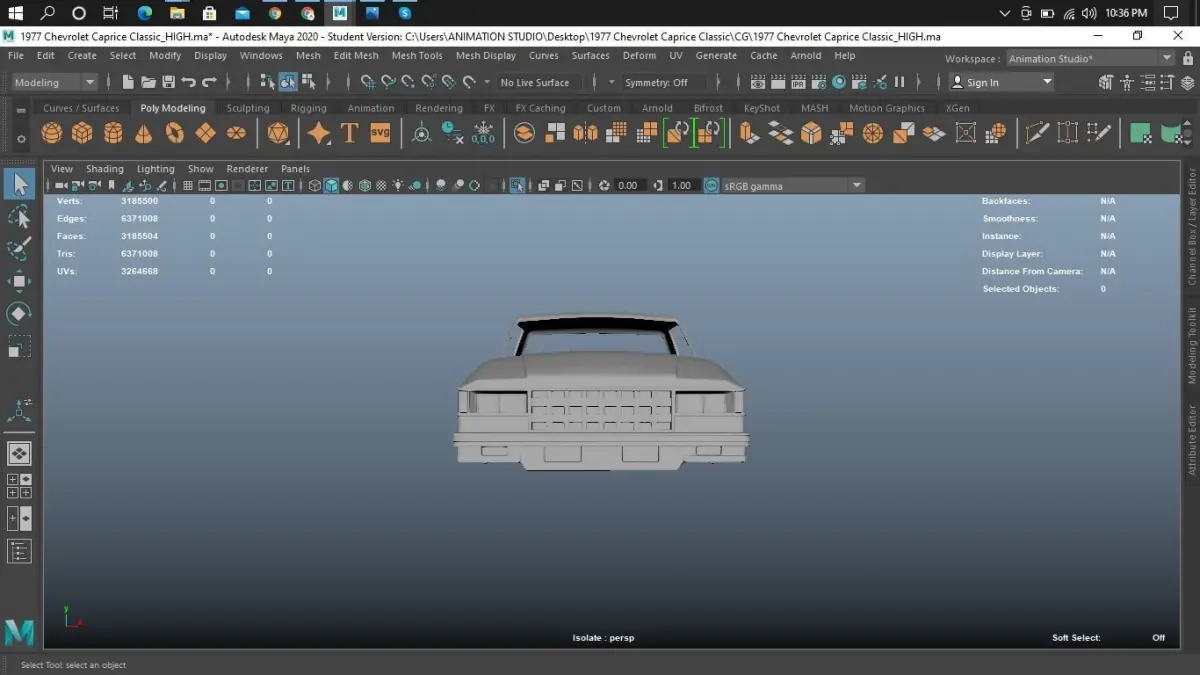Click the Select Tool arrow in toolbox

click(19, 184)
